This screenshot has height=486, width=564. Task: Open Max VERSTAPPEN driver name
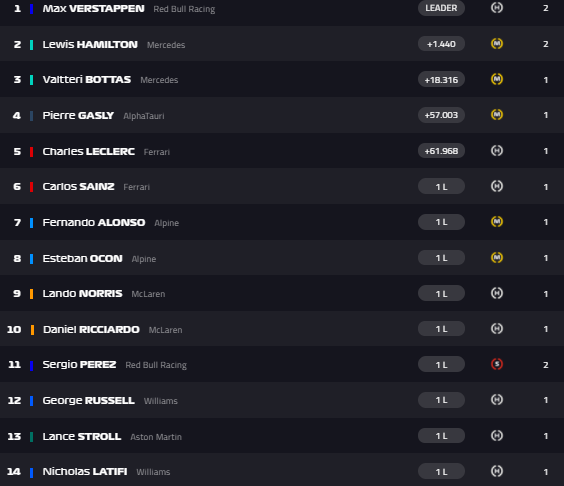pos(94,9)
